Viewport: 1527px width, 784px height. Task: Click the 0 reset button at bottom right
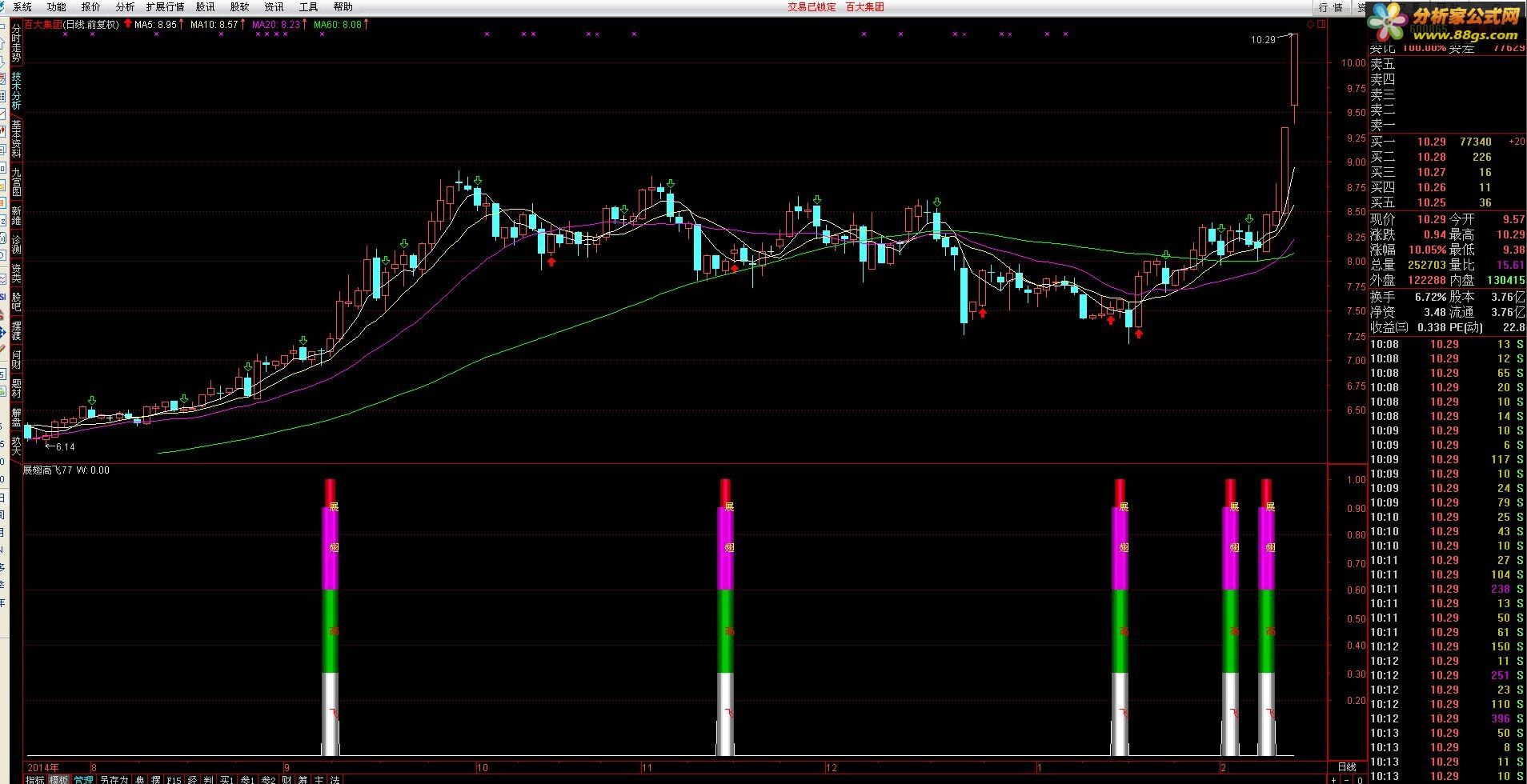[x=1359, y=780]
